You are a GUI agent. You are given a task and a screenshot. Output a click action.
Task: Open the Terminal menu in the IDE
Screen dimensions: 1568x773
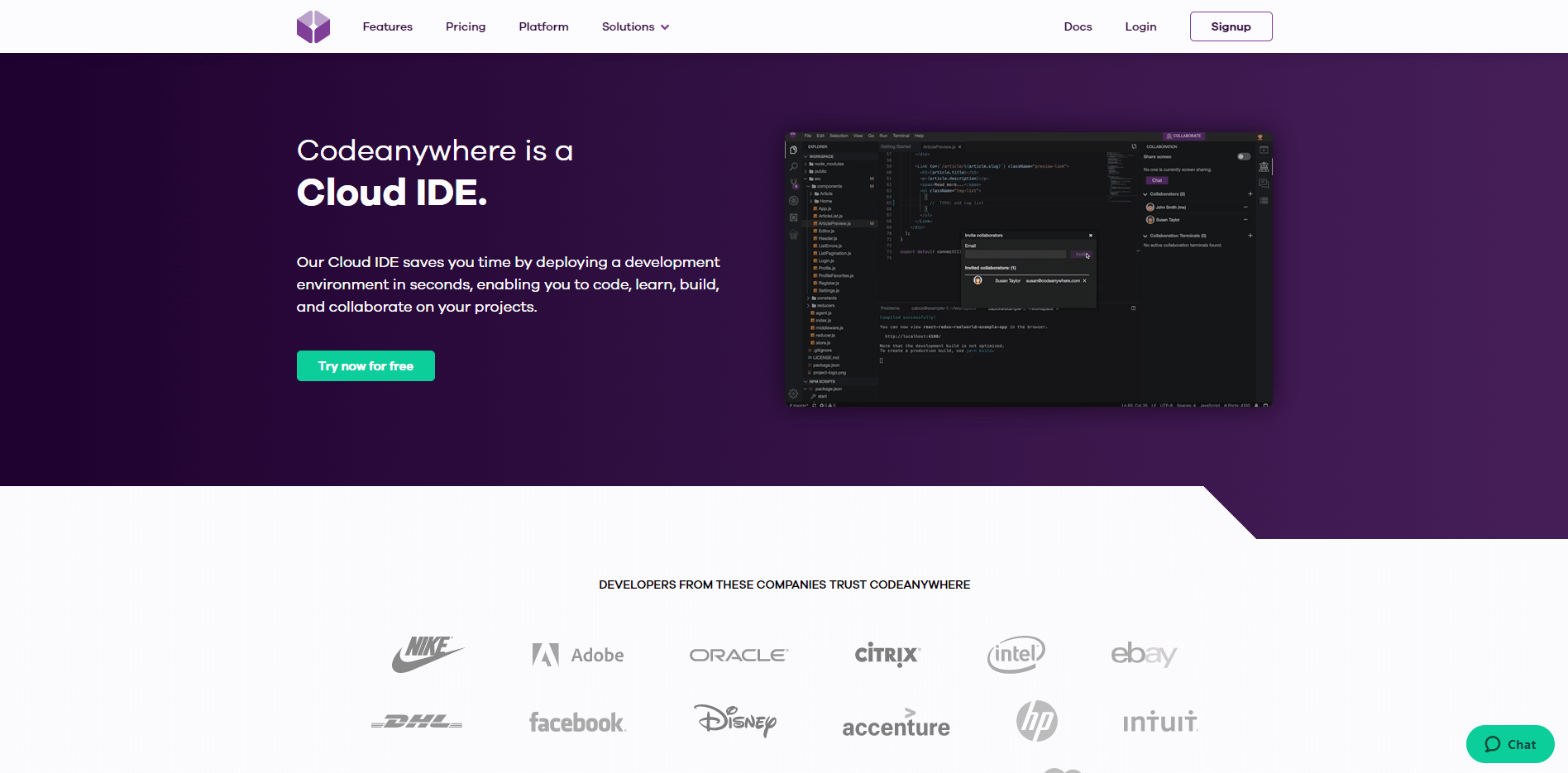[x=901, y=136]
